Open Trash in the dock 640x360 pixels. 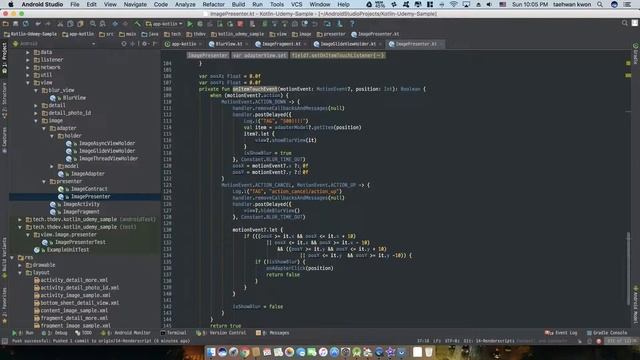coord(429,352)
